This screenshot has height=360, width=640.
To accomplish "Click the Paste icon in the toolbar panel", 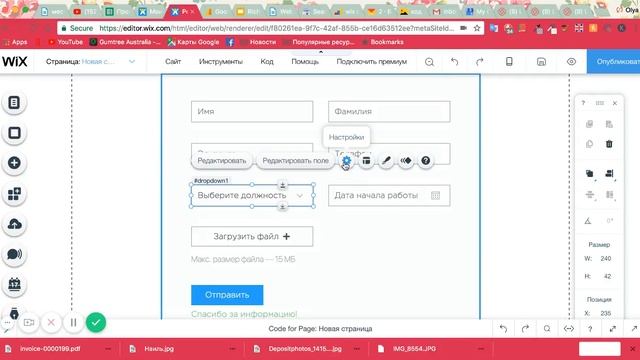I will pos(609,124).
